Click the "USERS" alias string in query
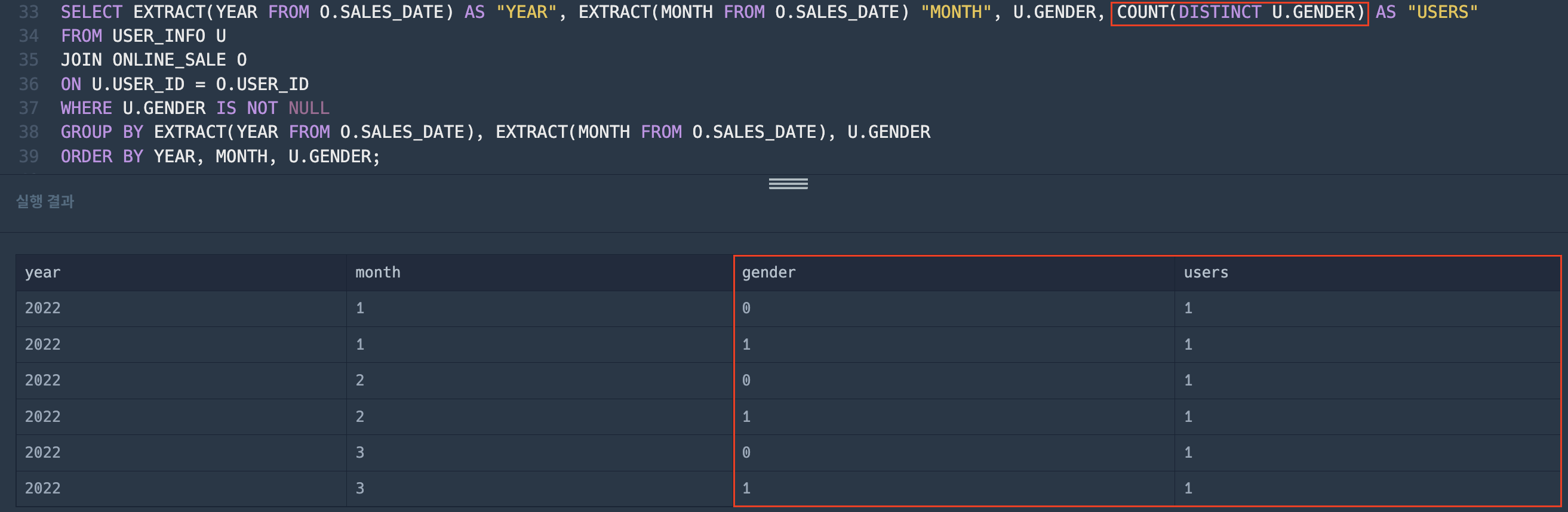The image size is (1568, 512). [x=1442, y=12]
